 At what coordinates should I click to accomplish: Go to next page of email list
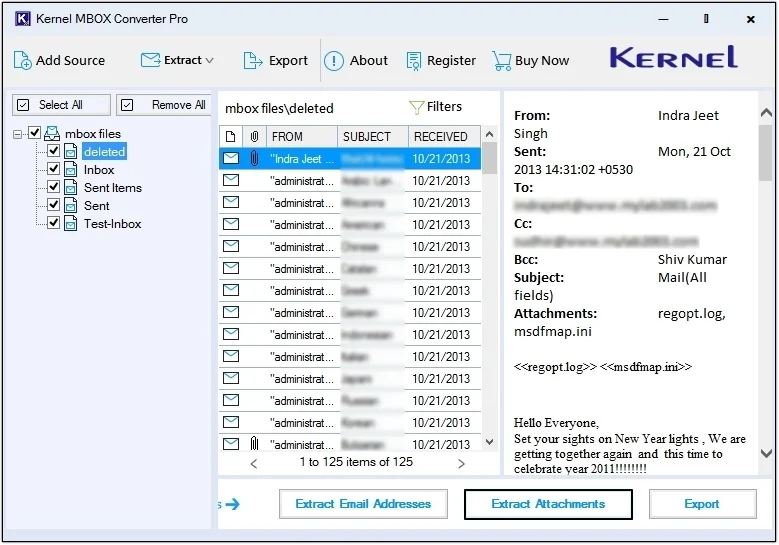click(462, 464)
